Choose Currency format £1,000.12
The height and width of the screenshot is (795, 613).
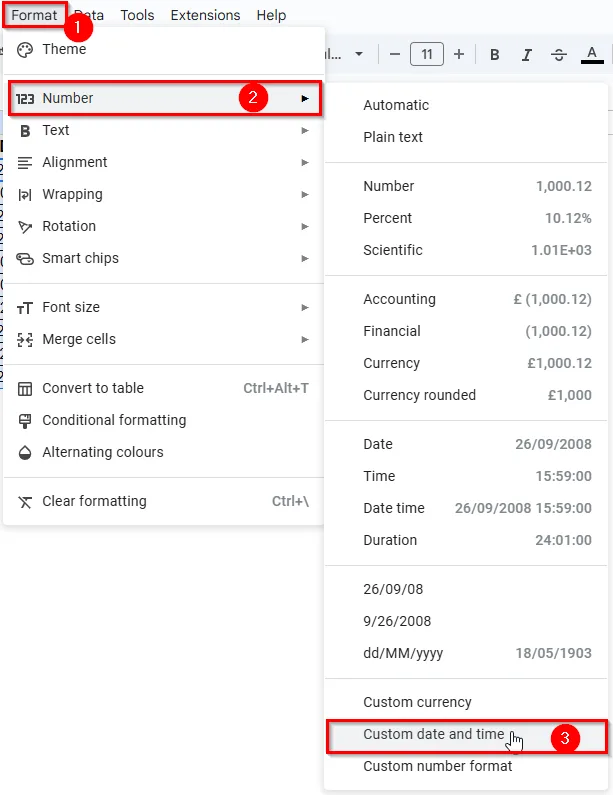(466, 364)
